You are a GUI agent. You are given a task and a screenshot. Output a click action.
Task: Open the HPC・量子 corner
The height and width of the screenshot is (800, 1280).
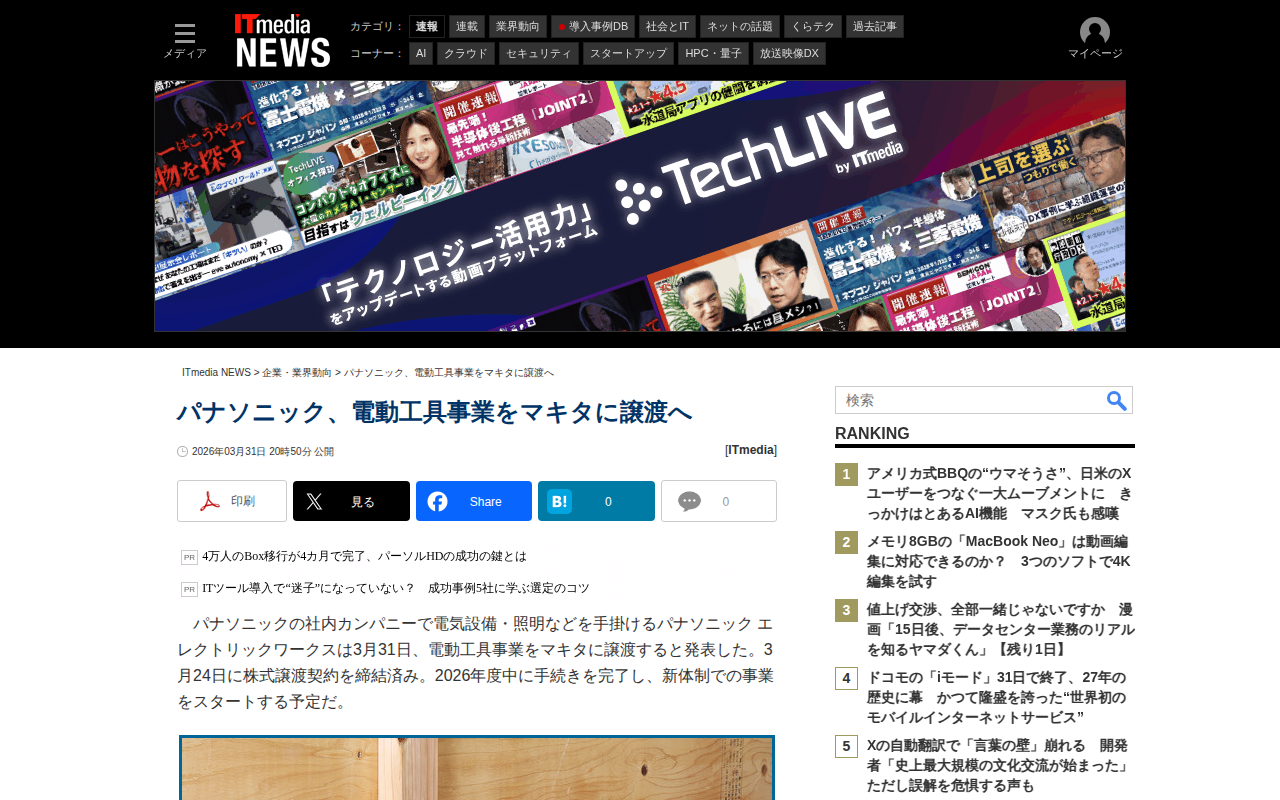(713, 53)
